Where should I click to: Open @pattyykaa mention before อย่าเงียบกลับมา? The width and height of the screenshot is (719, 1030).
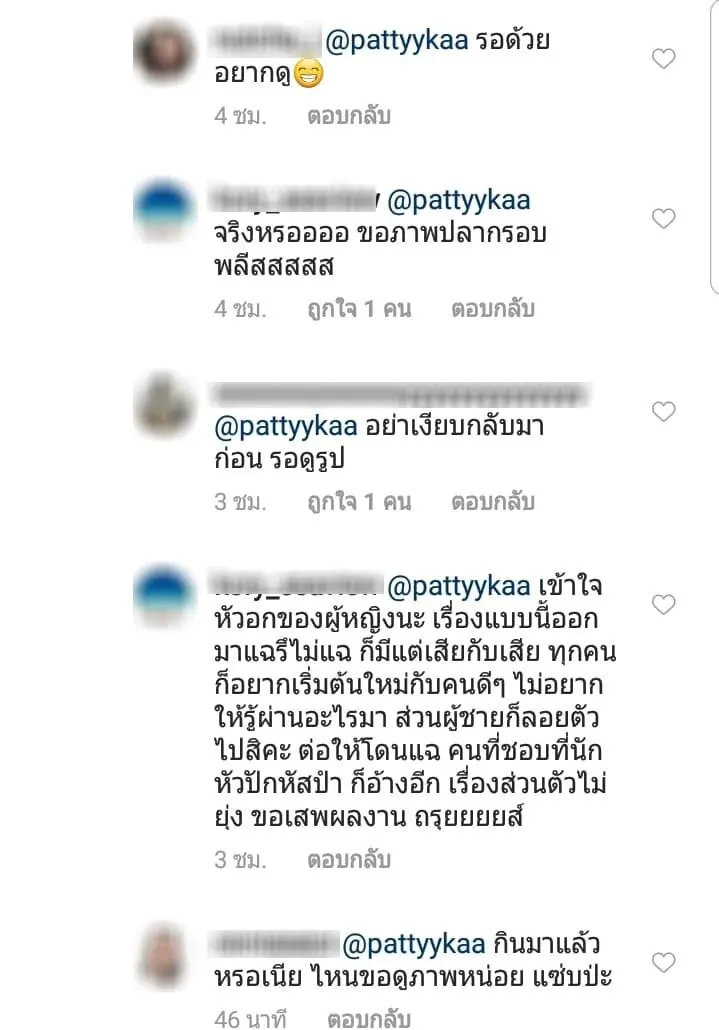click(286, 426)
